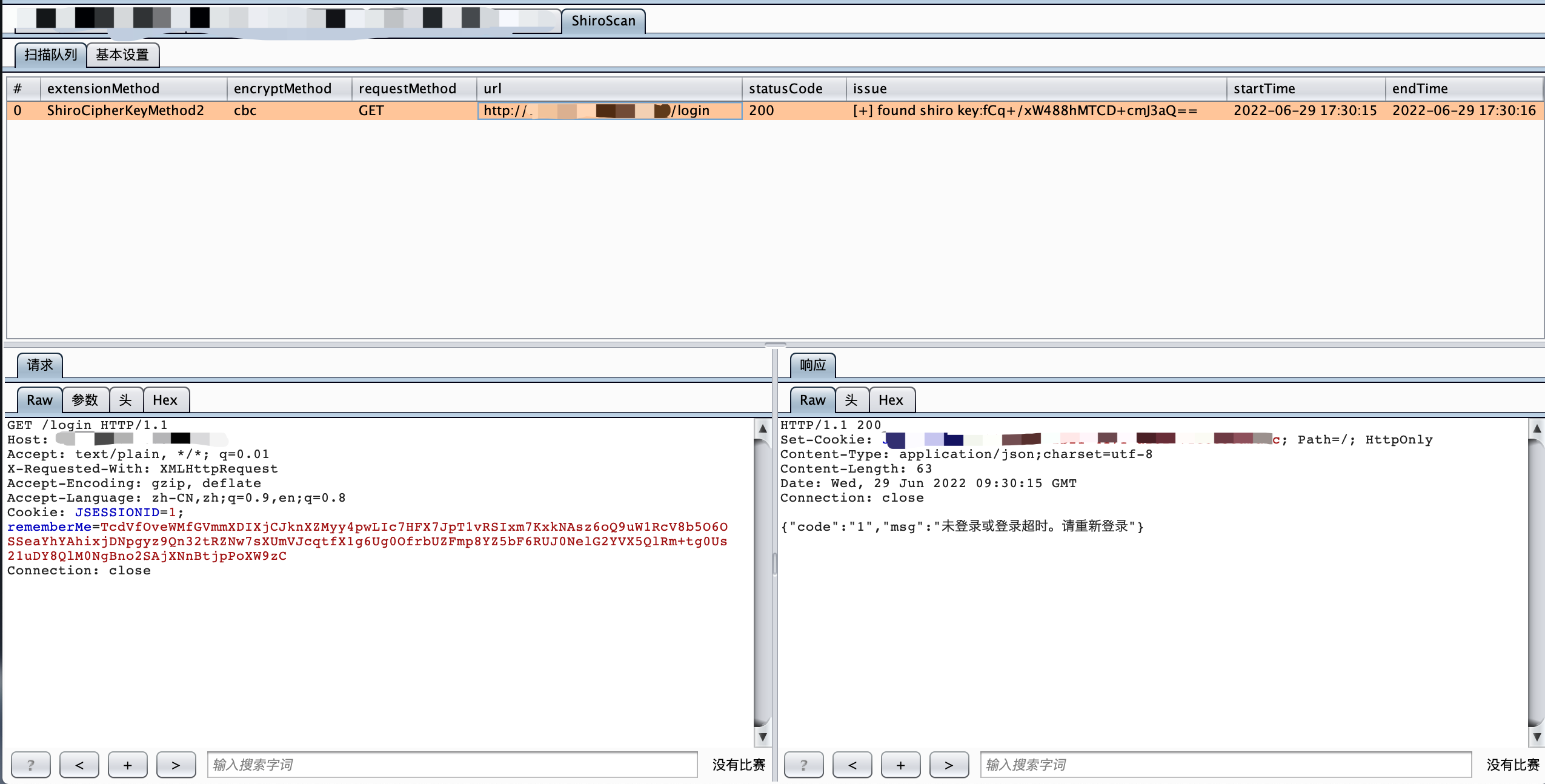1545x784 pixels.
Task: Click the request panel '>' next match button
Action: (x=176, y=765)
